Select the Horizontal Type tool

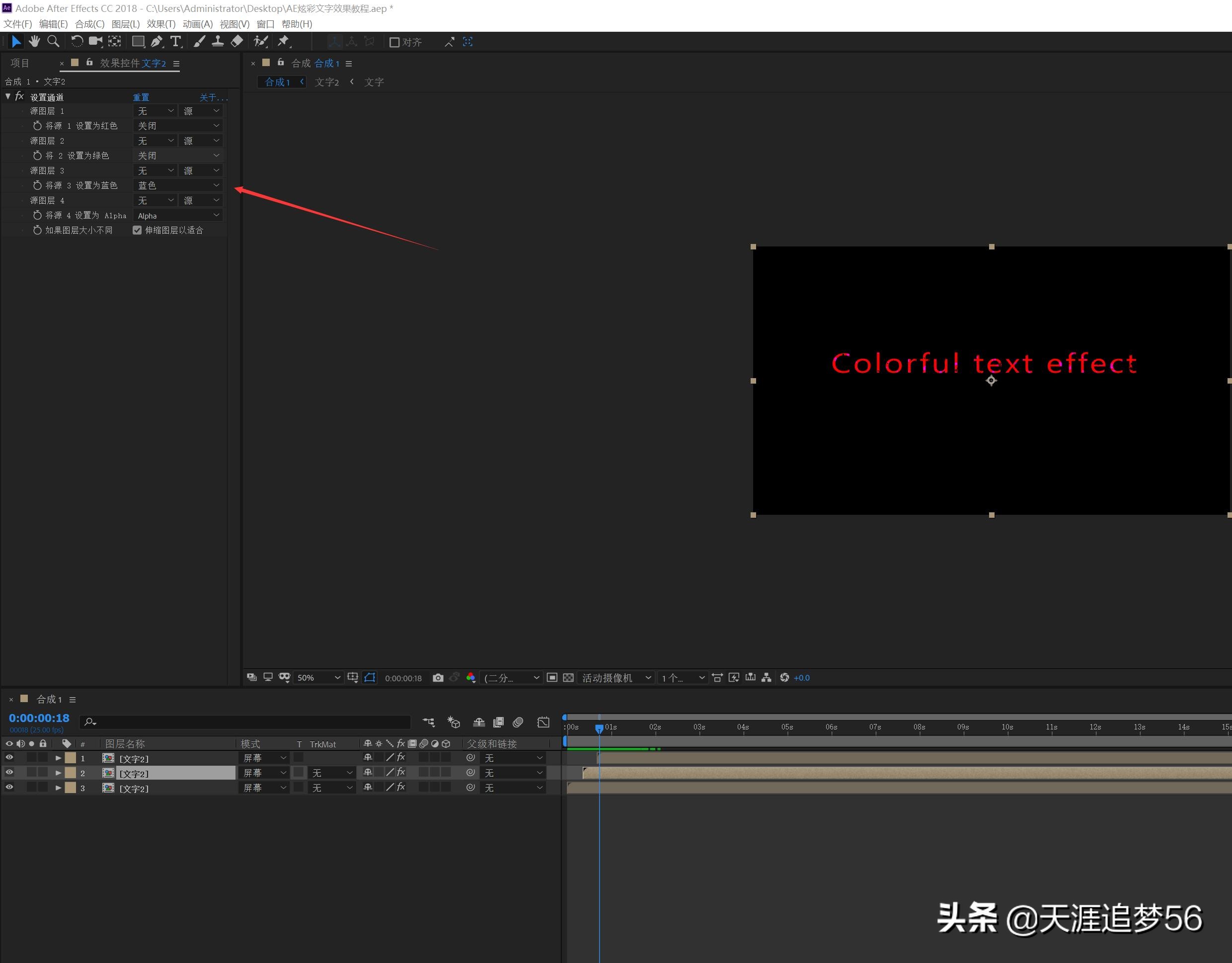(175, 41)
